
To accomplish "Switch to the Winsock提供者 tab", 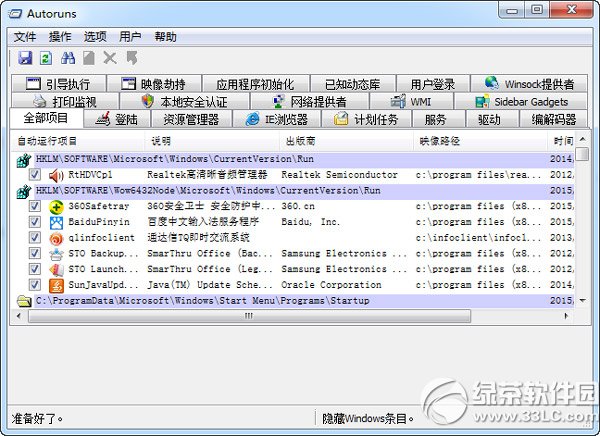I will [529, 83].
